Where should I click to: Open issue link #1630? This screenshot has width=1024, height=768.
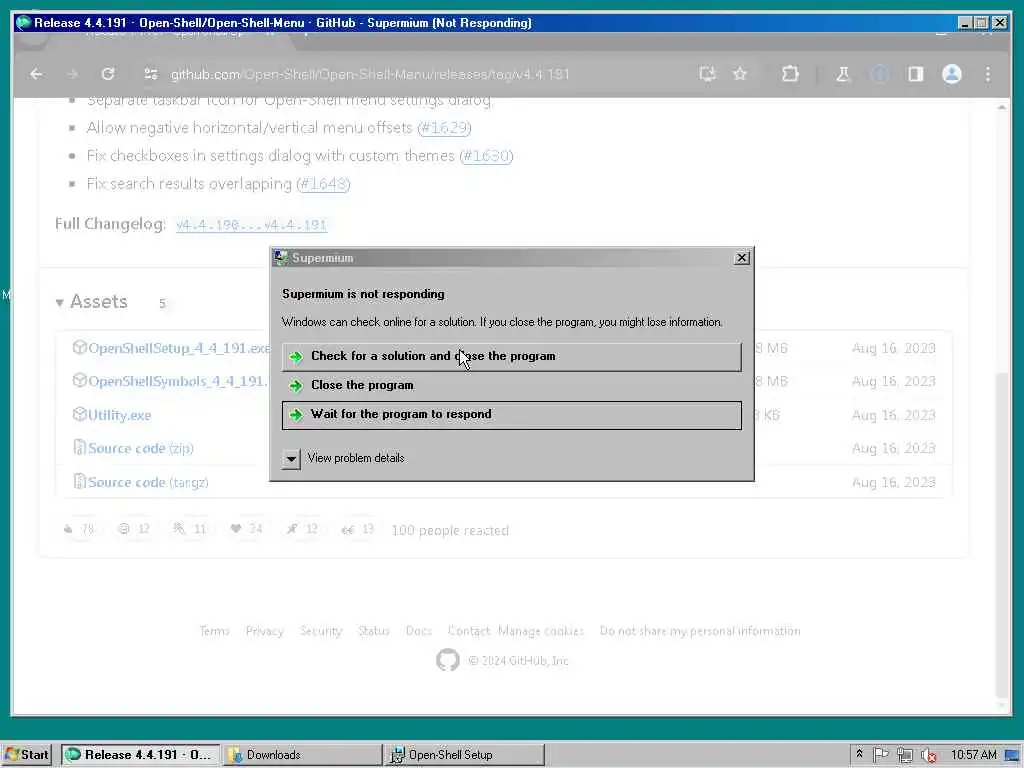[x=486, y=156]
